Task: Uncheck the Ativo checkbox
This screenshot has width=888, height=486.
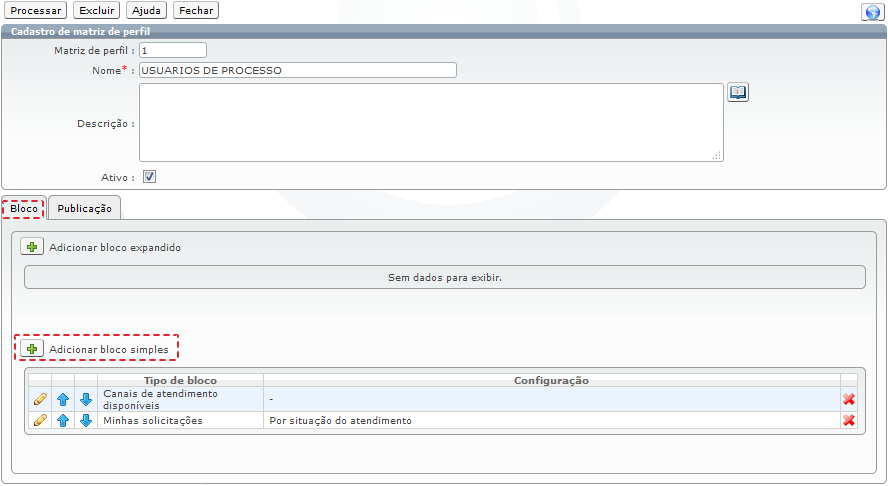Action: (x=149, y=177)
